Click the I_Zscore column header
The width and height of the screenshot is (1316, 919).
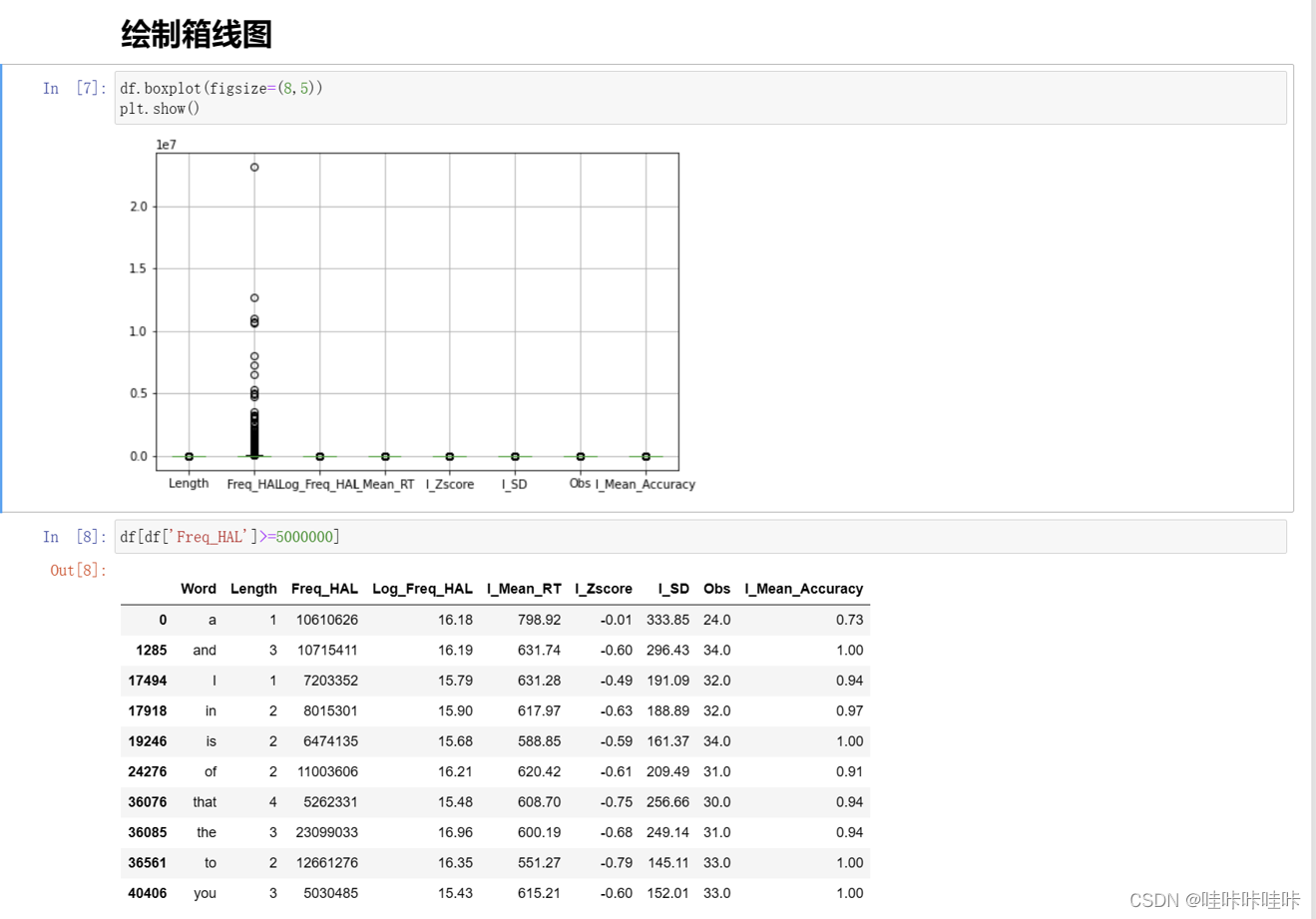604,589
